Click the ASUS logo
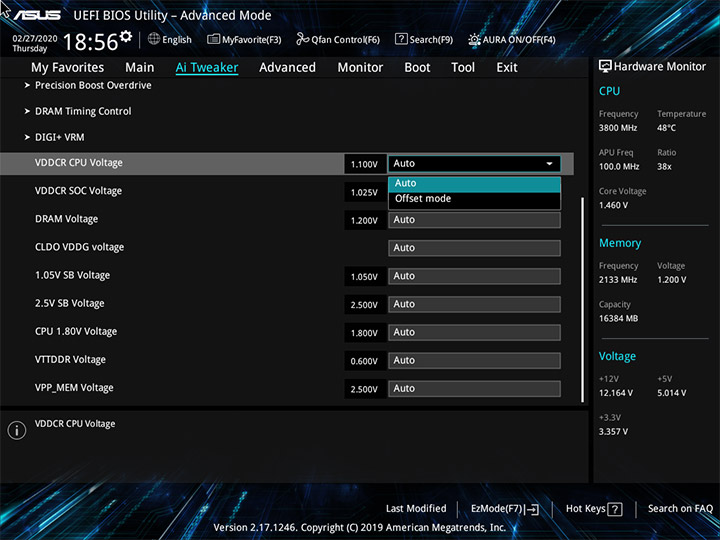The height and width of the screenshot is (540, 720). pyautogui.click(x=37, y=15)
